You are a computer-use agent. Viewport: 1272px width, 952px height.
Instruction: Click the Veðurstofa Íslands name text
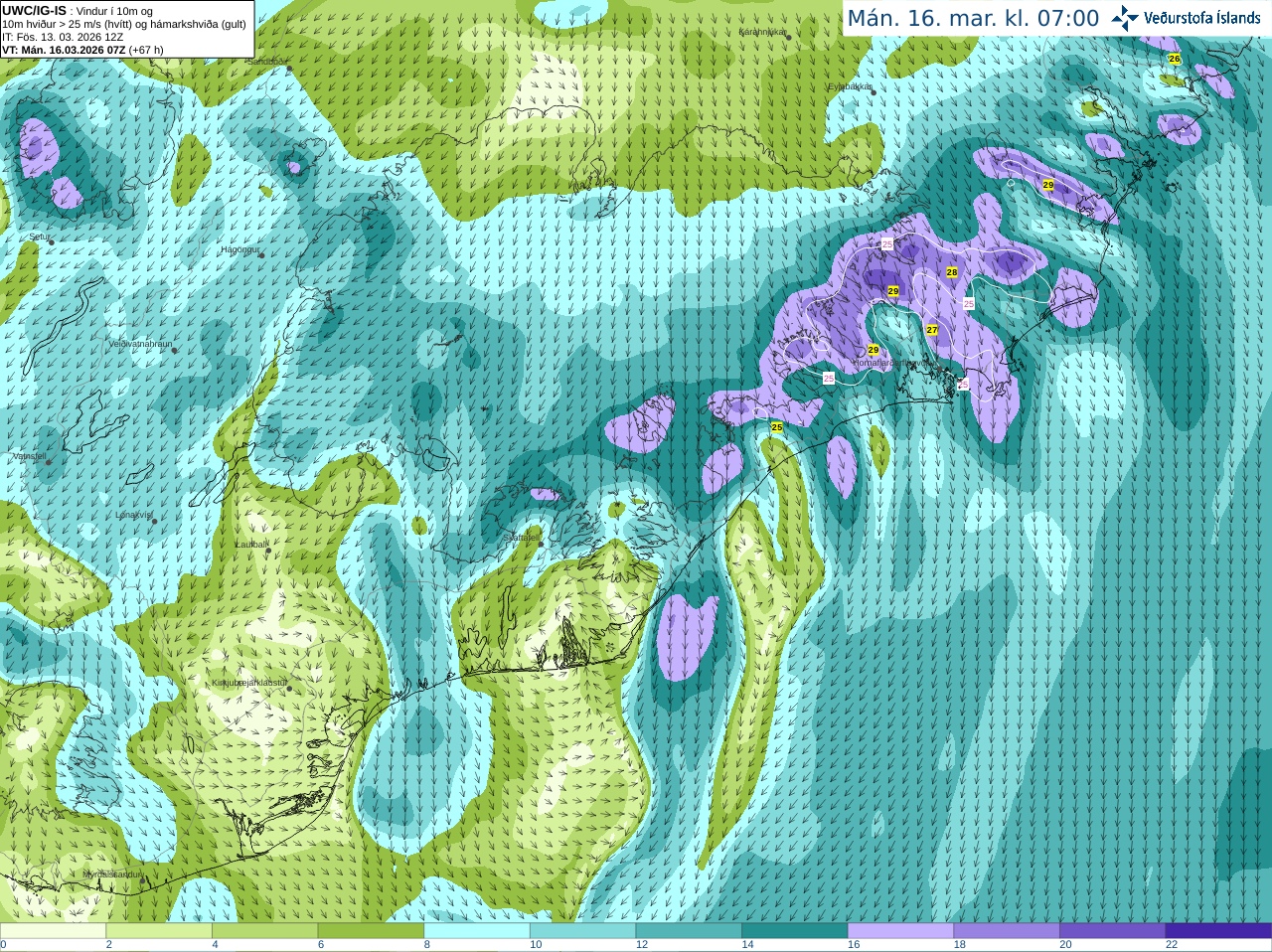click(x=1202, y=18)
